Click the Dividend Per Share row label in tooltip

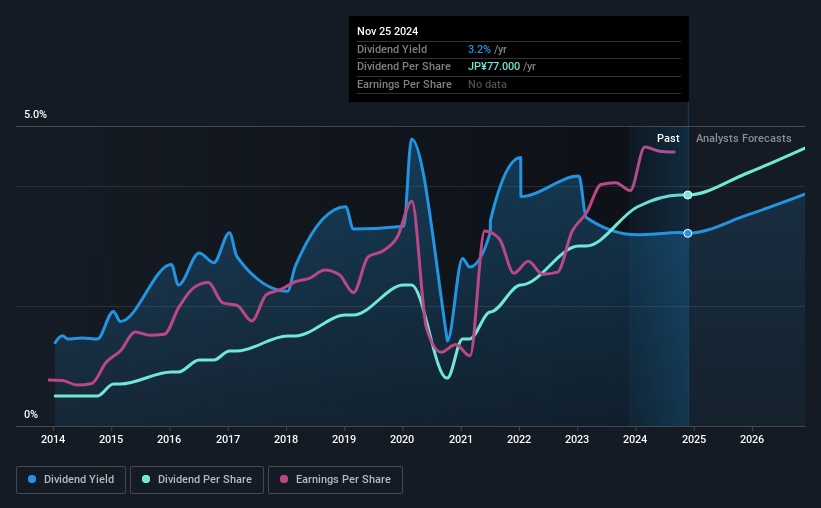point(404,67)
